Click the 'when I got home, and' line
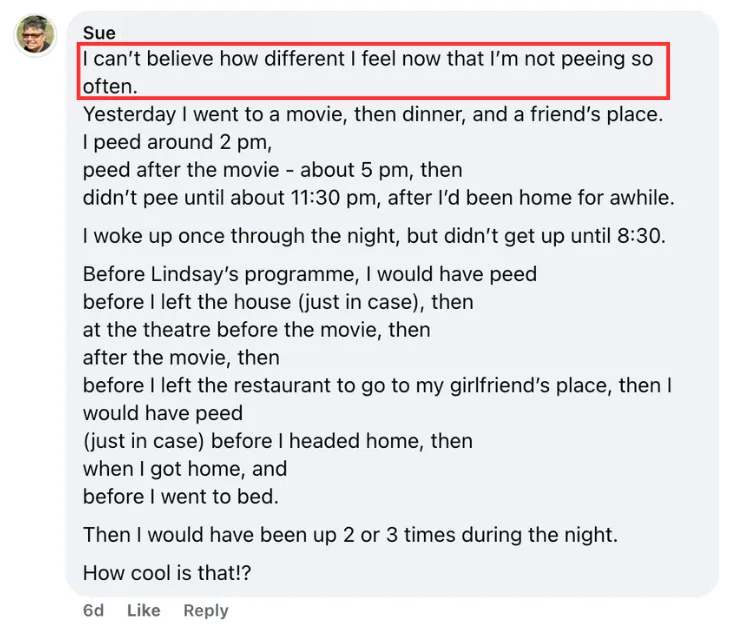737x624 pixels. 185,468
